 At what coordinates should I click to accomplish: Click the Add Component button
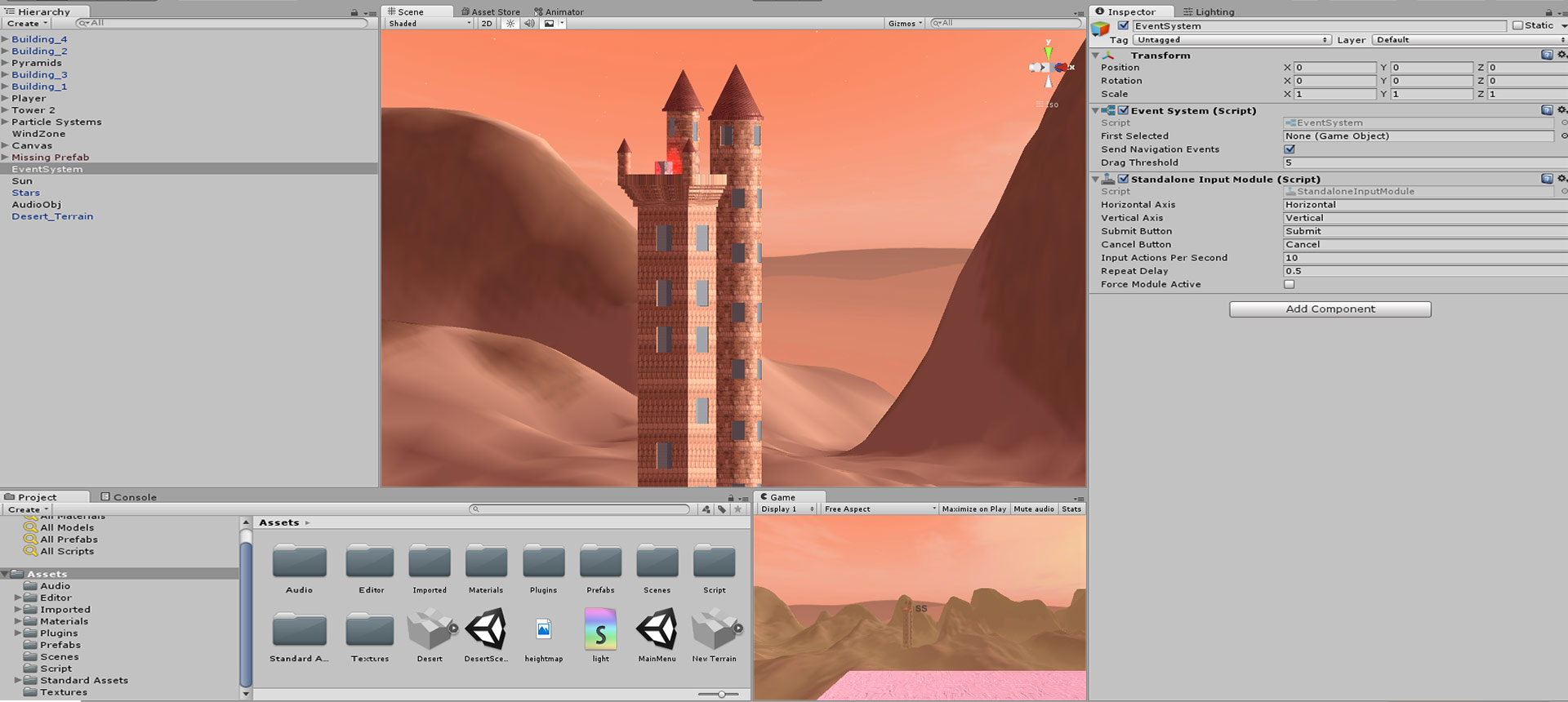pos(1330,309)
